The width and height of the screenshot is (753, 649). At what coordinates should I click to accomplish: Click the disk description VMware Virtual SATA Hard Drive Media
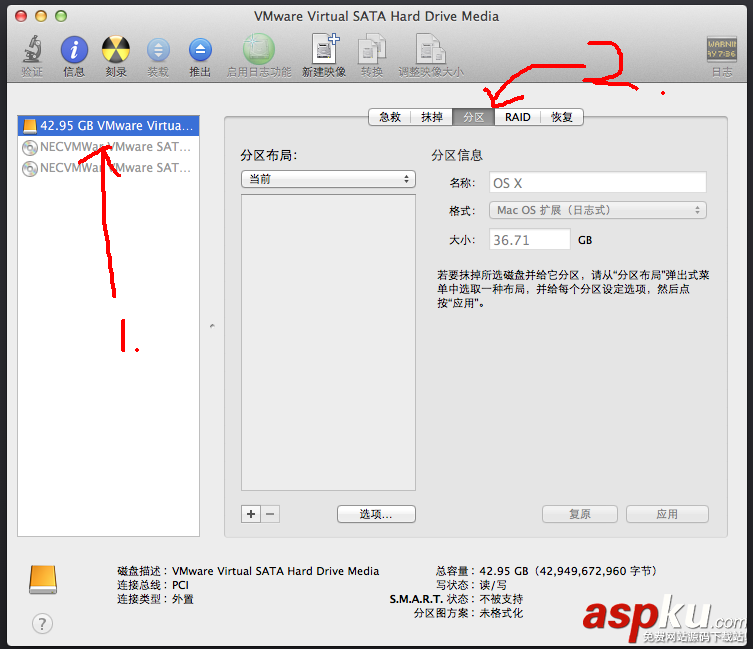coord(276,571)
